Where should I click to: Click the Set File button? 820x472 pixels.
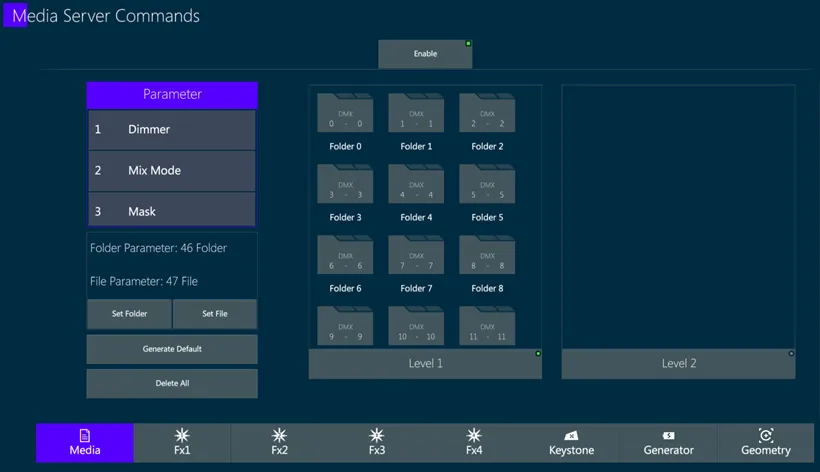(x=215, y=314)
